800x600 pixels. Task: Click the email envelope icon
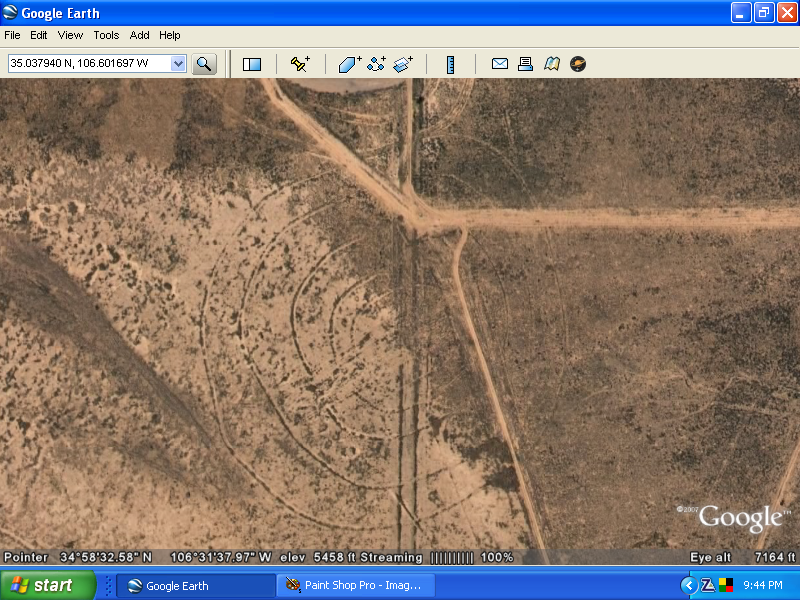pyautogui.click(x=499, y=64)
